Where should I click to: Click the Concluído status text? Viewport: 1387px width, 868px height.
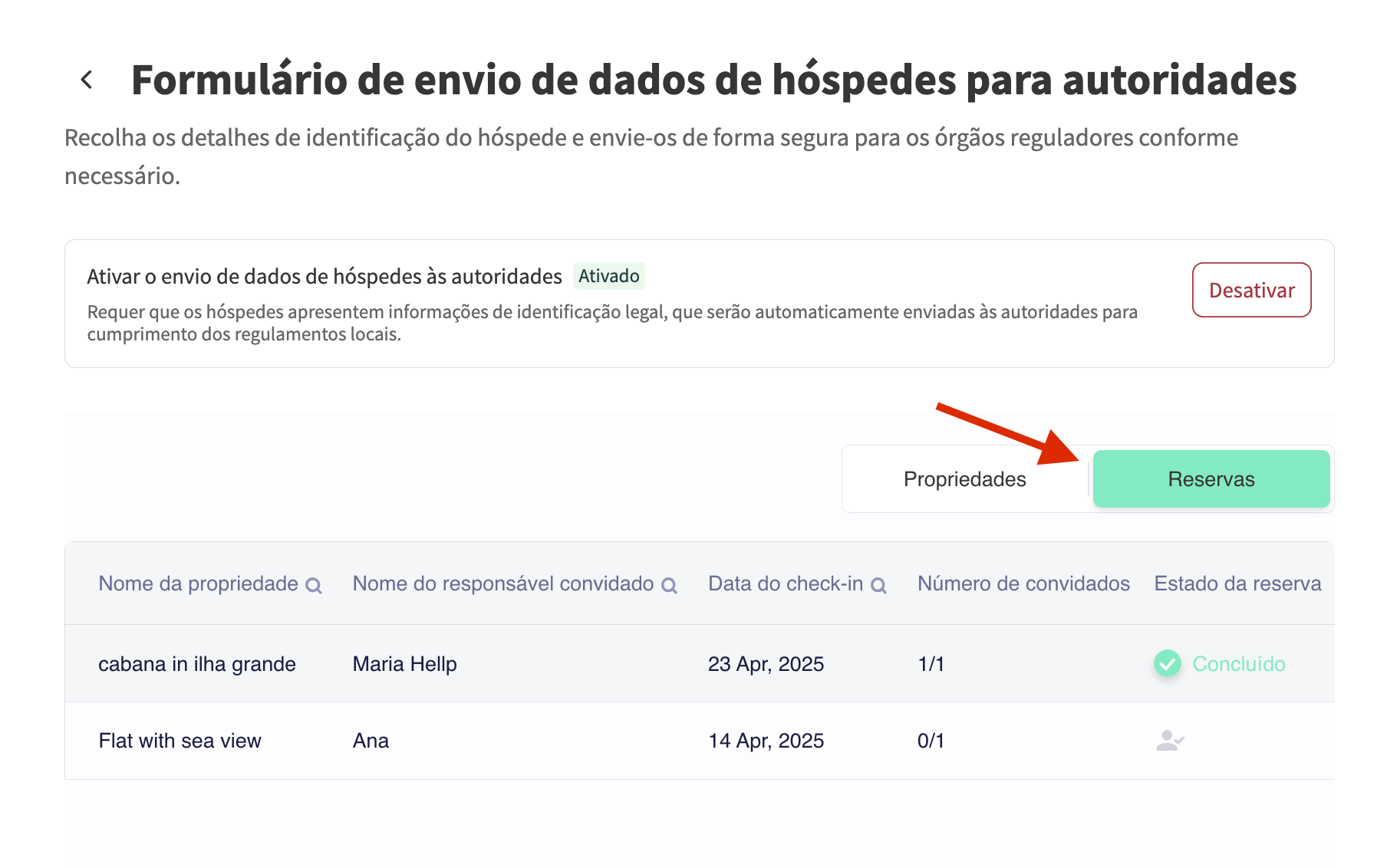tap(1238, 664)
